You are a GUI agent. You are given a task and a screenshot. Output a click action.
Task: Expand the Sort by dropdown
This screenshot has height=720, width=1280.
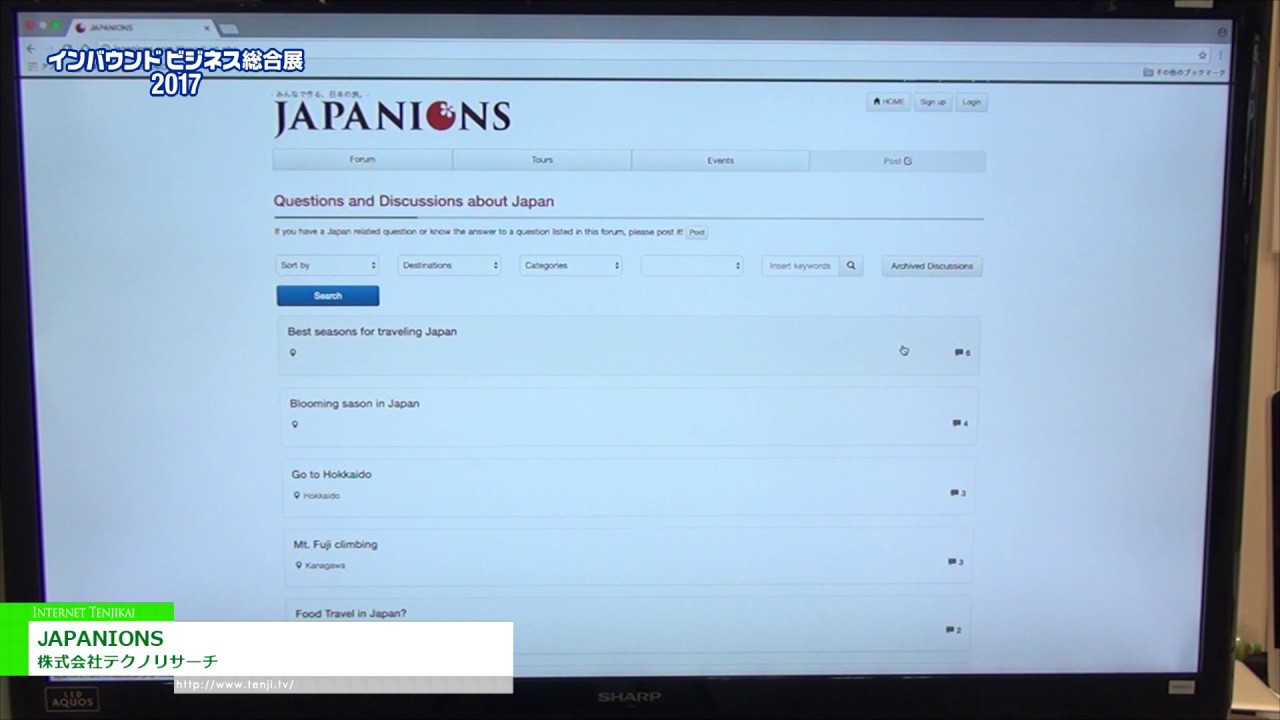click(327, 265)
